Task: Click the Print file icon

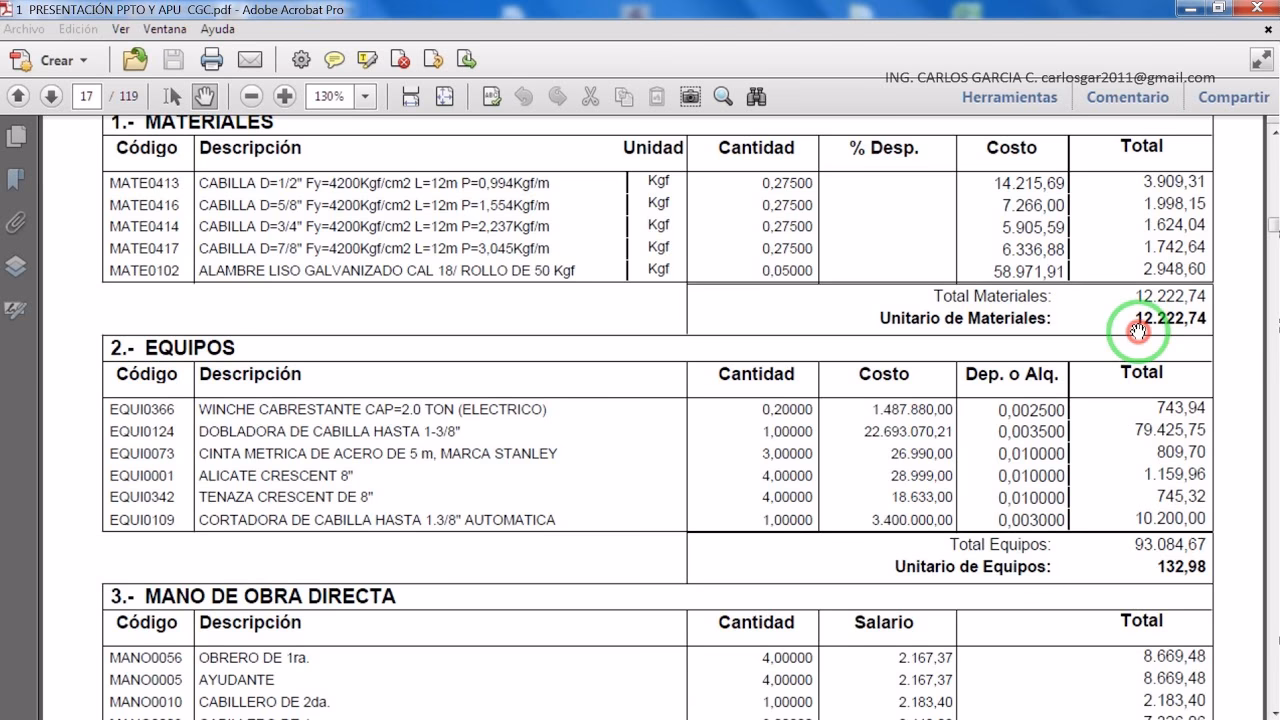Action: [211, 60]
